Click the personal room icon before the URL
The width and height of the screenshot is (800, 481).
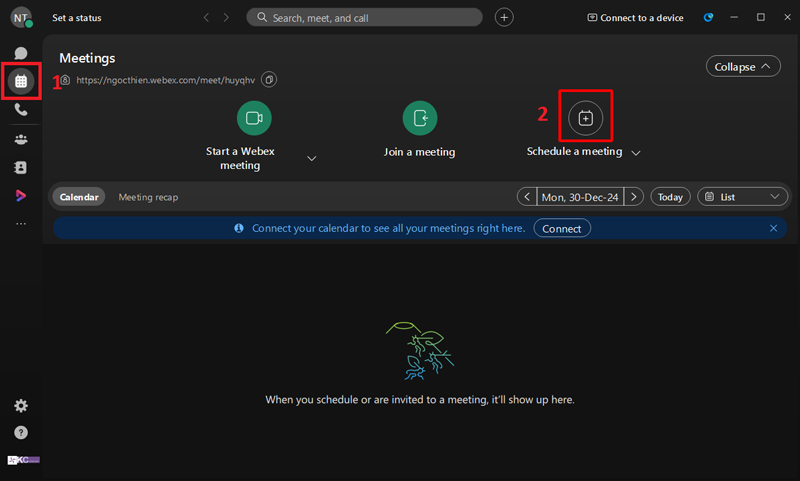pos(65,80)
